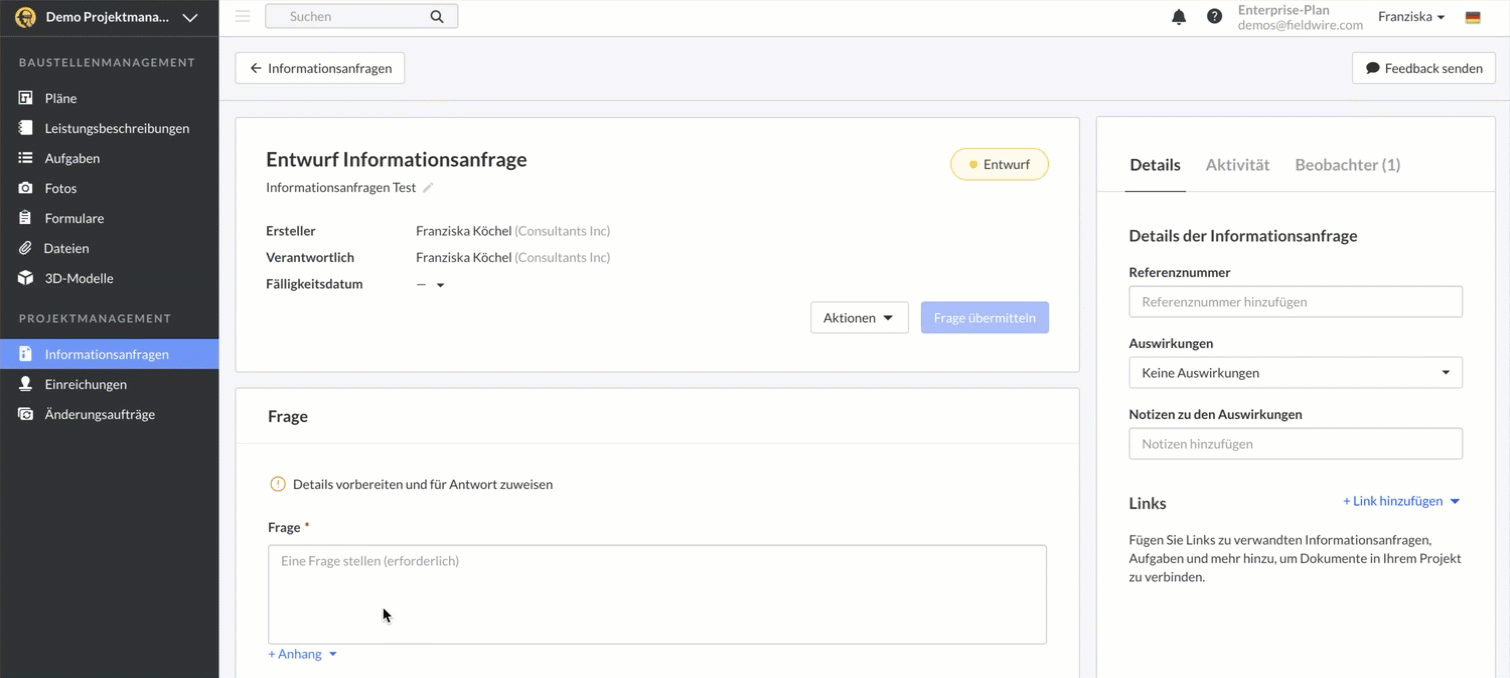Click the Änderungsaufträge sidebar icon

(x=26, y=414)
